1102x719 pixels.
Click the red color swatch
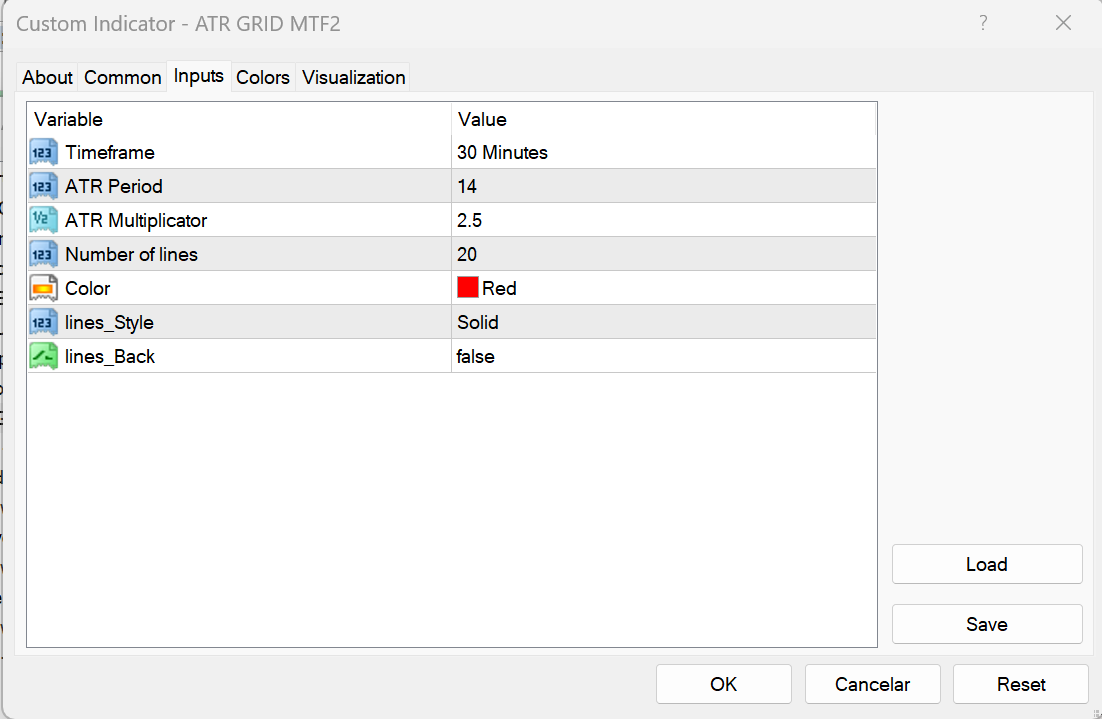click(467, 288)
